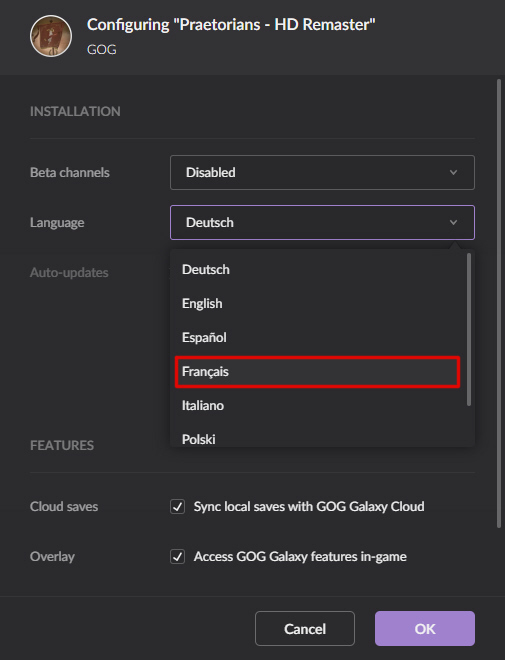Click the Cloud saves label

pos(64,506)
